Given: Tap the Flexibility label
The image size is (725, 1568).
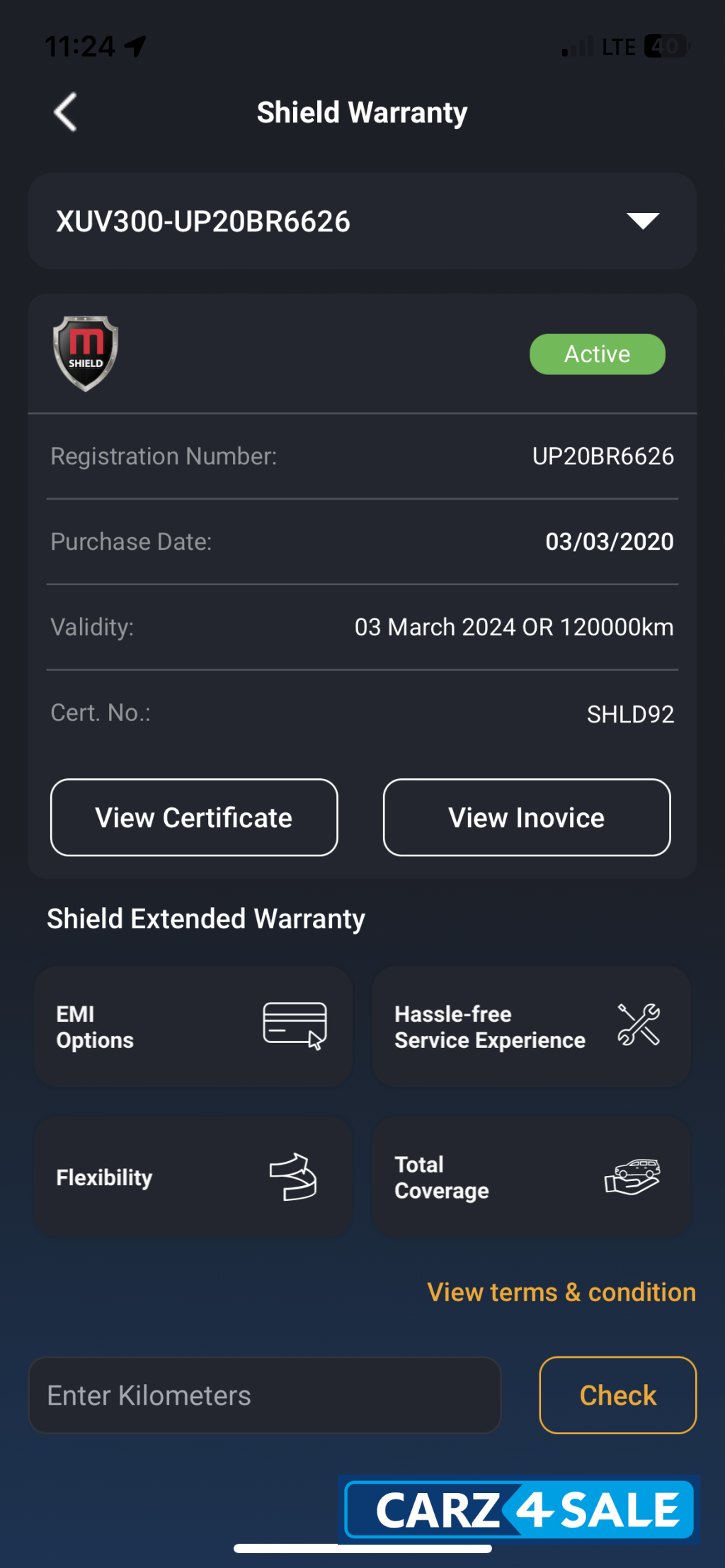Looking at the screenshot, I should click(104, 1177).
